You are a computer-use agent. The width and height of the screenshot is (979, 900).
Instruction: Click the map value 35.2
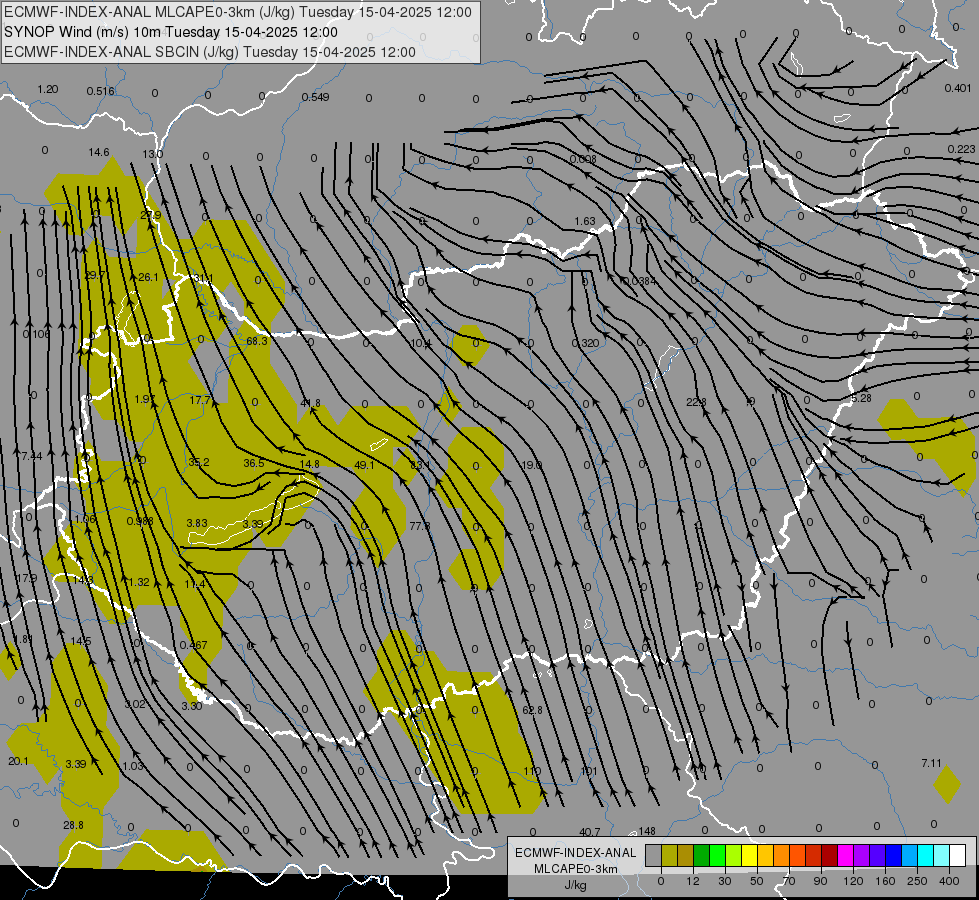[199, 462]
